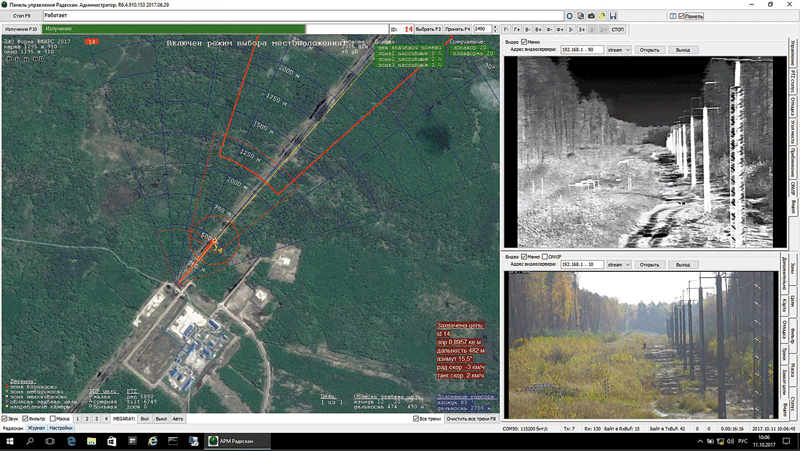Open command prompt icon on taskbar

[173, 441]
